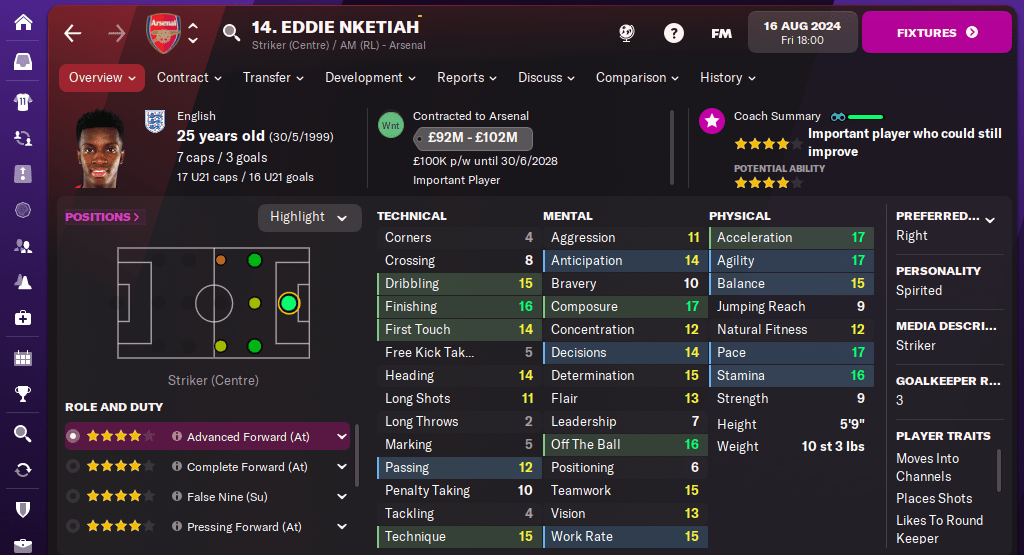Open the Contract tab menu
Image resolution: width=1024 pixels, height=555 pixels.
point(189,77)
